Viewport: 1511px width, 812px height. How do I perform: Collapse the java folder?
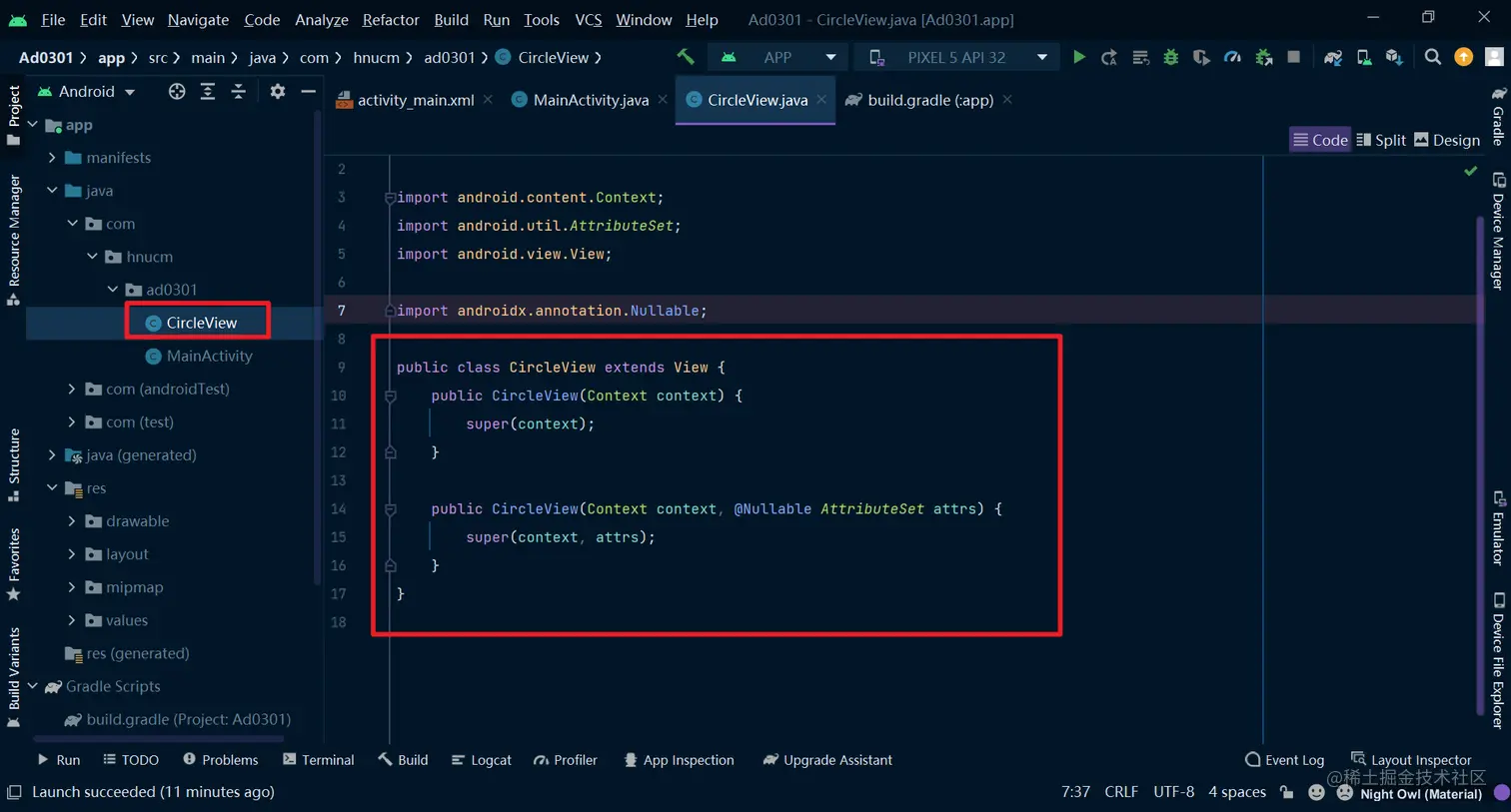(x=52, y=190)
